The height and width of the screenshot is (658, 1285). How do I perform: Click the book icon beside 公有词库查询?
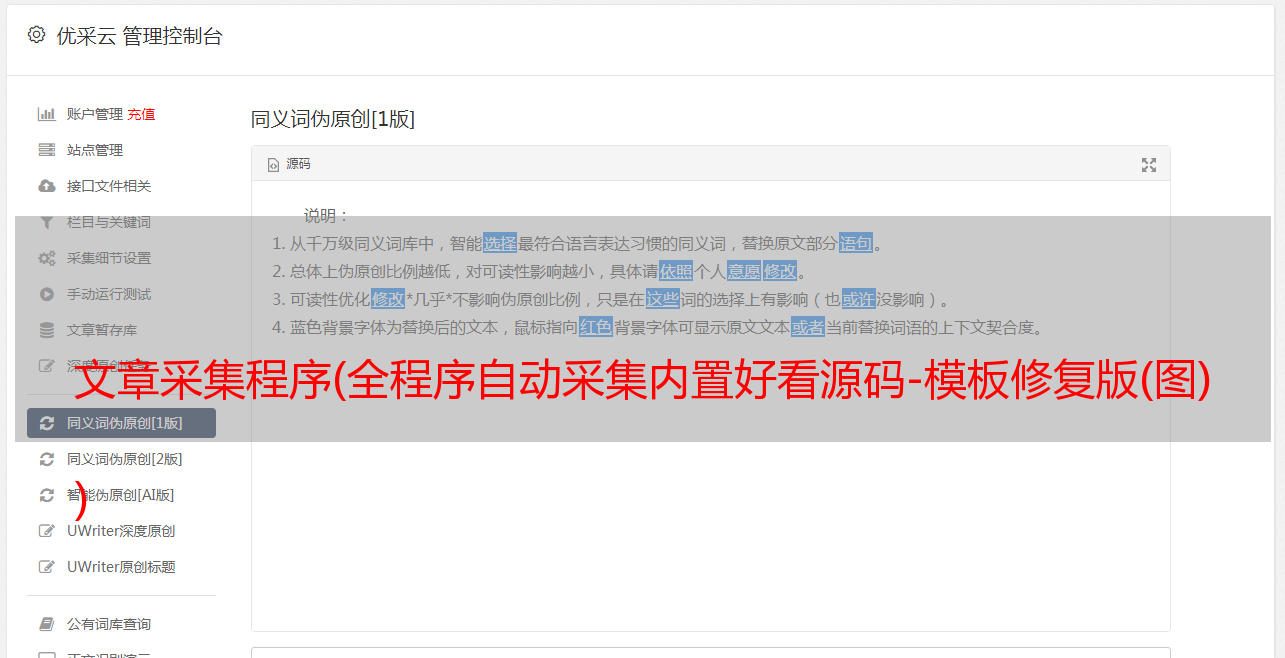46,624
